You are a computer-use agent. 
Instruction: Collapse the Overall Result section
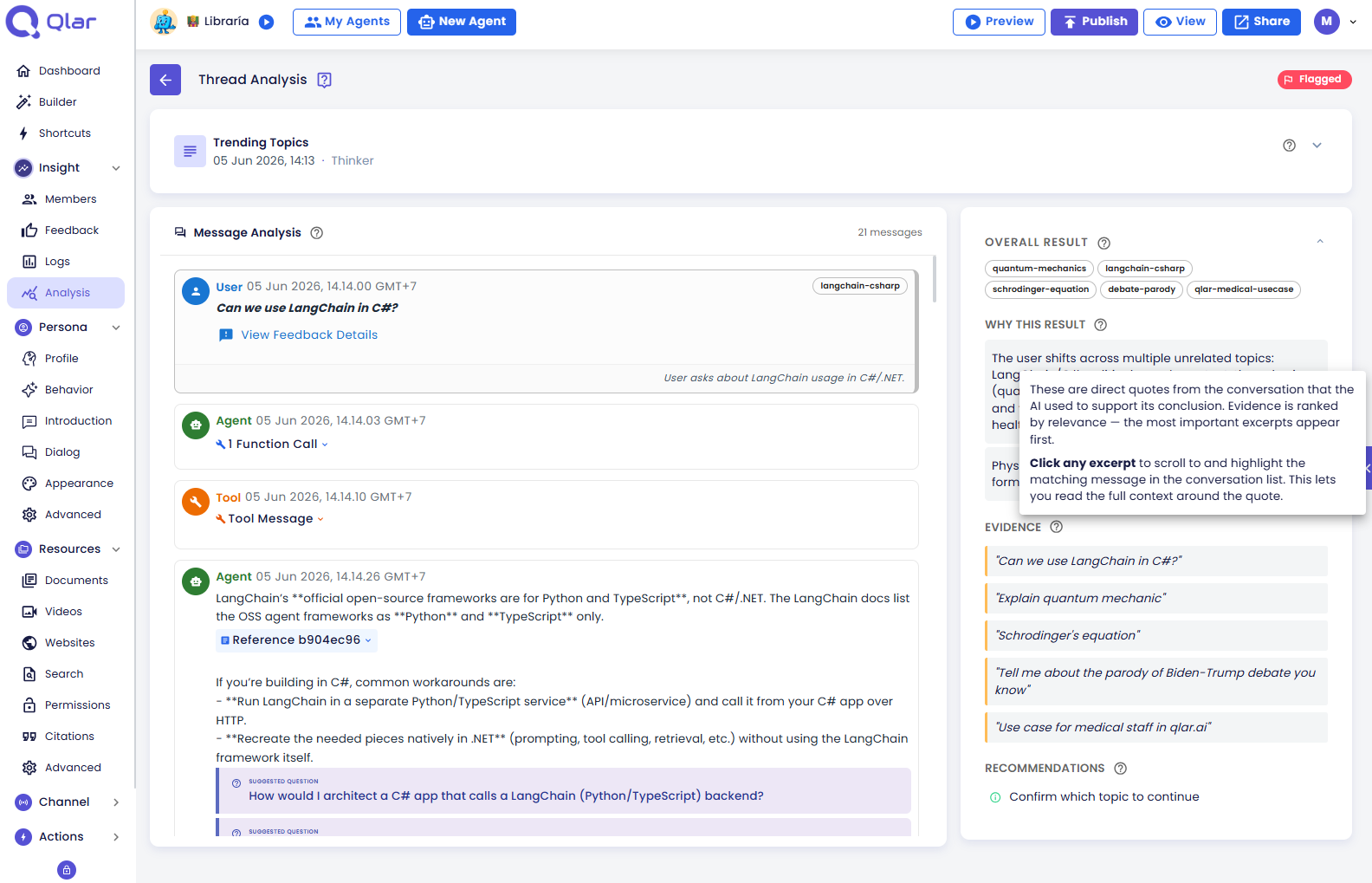[1320, 242]
